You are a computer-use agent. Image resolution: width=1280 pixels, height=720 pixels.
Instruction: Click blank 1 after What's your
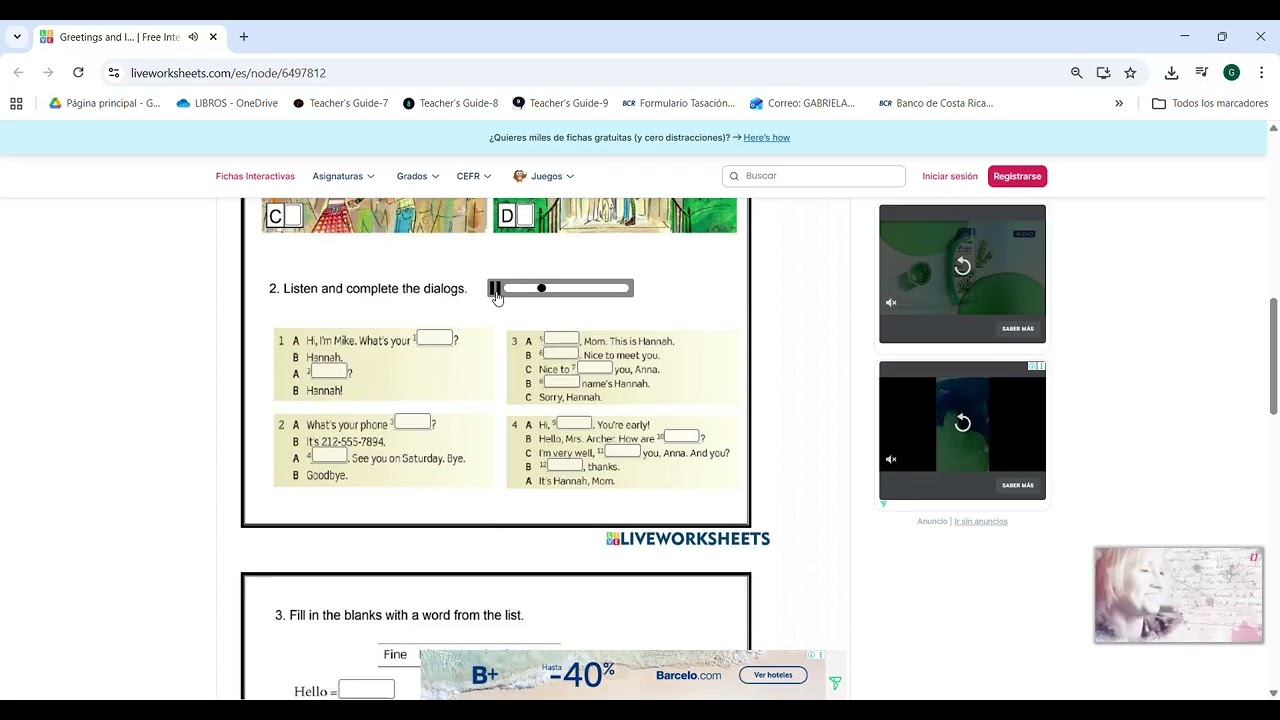click(x=435, y=338)
